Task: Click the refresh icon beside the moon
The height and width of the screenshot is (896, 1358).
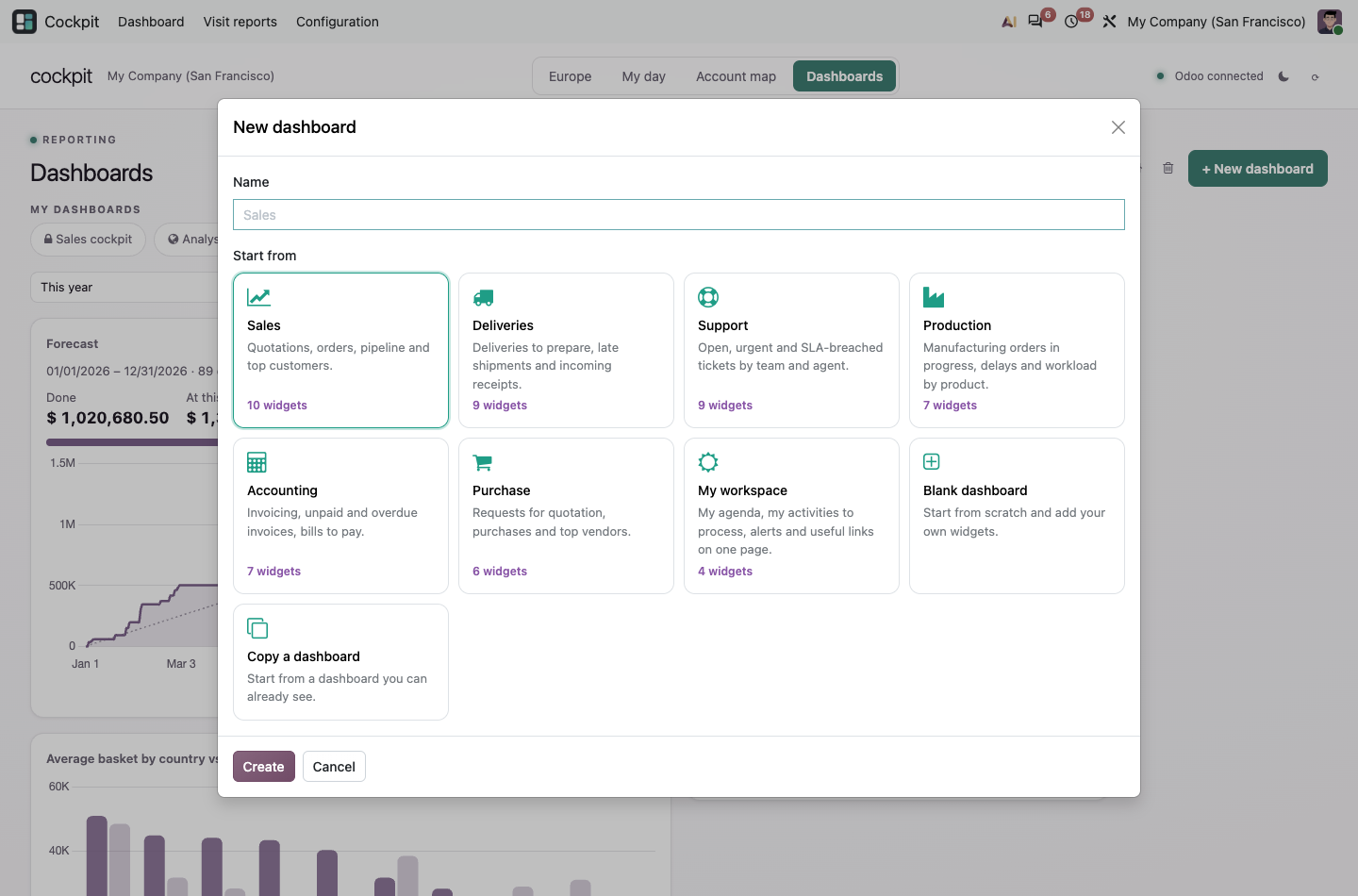Action: tap(1315, 76)
